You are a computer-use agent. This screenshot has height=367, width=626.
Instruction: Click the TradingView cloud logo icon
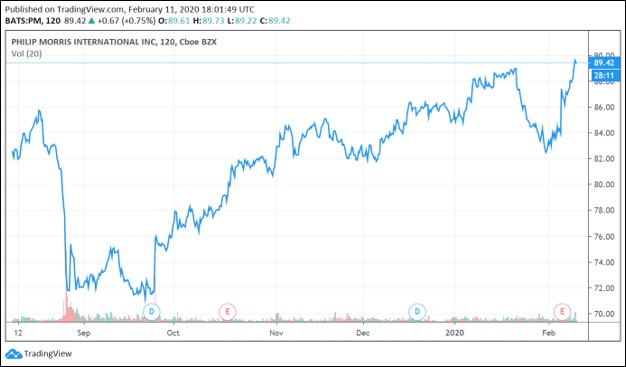coord(13,354)
